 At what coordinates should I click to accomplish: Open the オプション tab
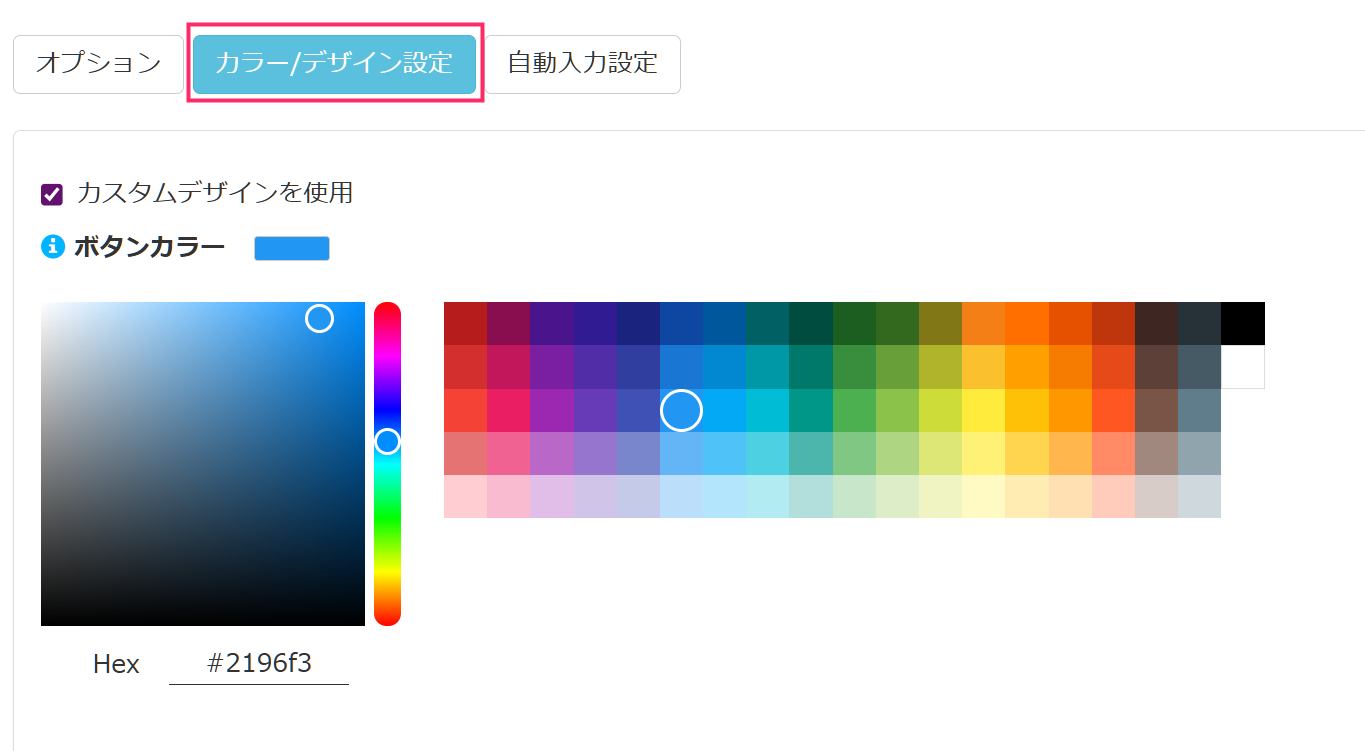(98, 64)
